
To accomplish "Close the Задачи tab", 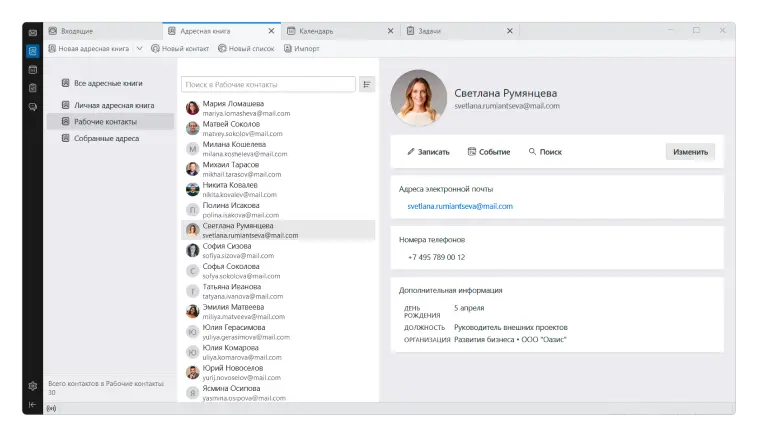I will tap(510, 31).
